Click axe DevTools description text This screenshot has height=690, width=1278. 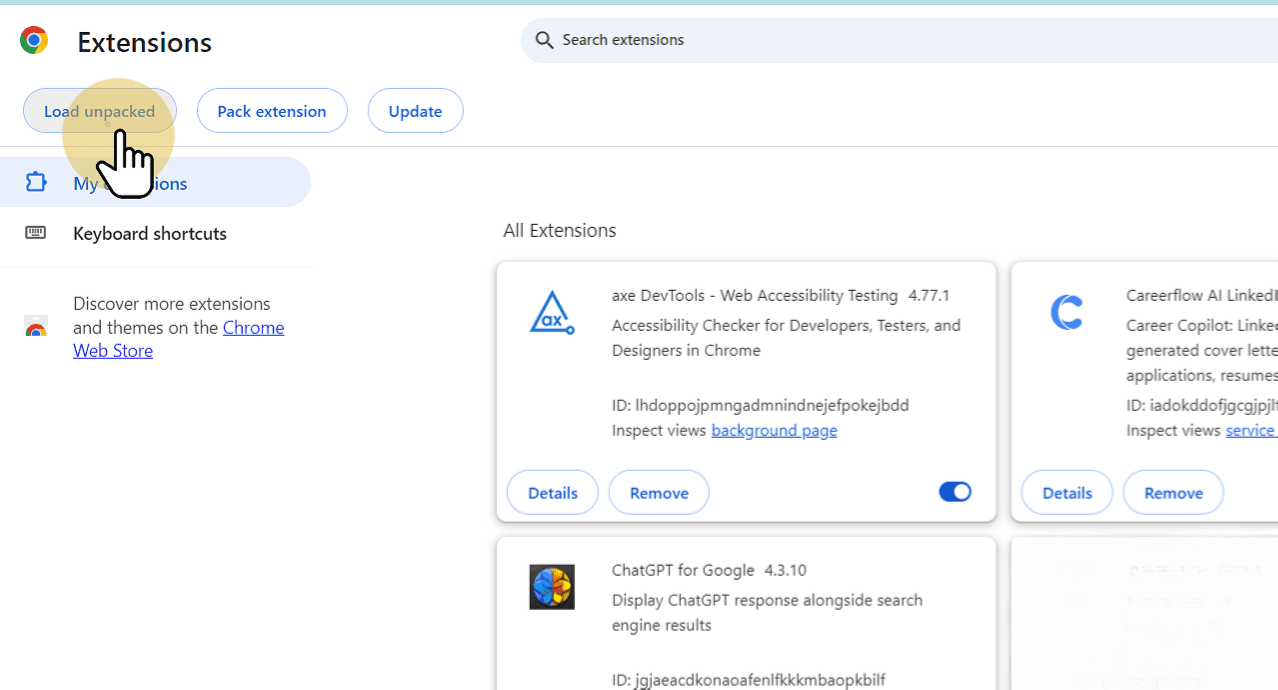pyautogui.click(x=786, y=338)
